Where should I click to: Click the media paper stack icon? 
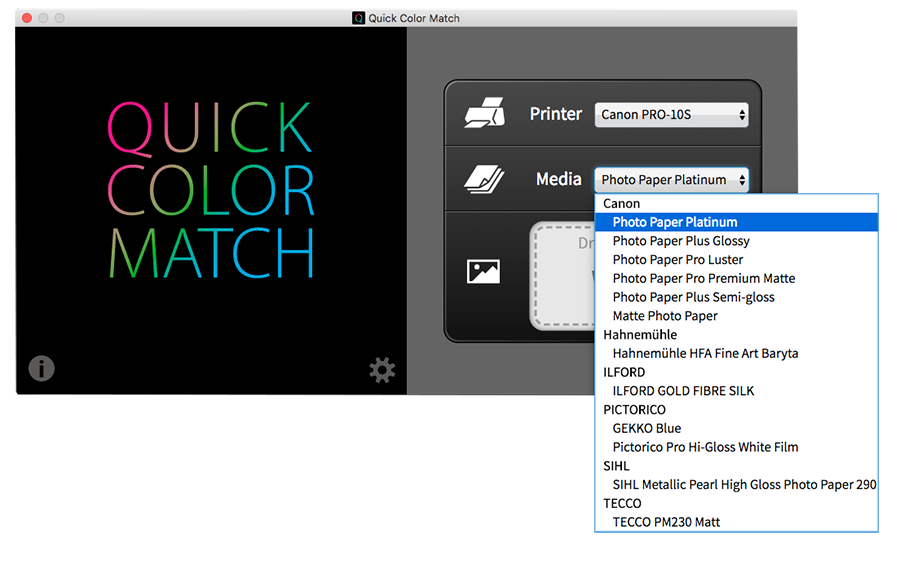click(x=484, y=179)
